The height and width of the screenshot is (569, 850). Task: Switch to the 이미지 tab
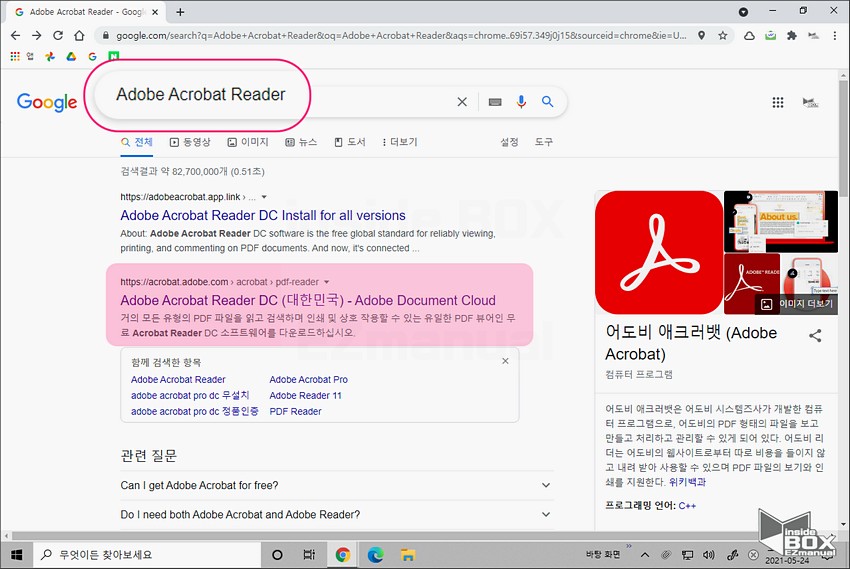coord(248,142)
